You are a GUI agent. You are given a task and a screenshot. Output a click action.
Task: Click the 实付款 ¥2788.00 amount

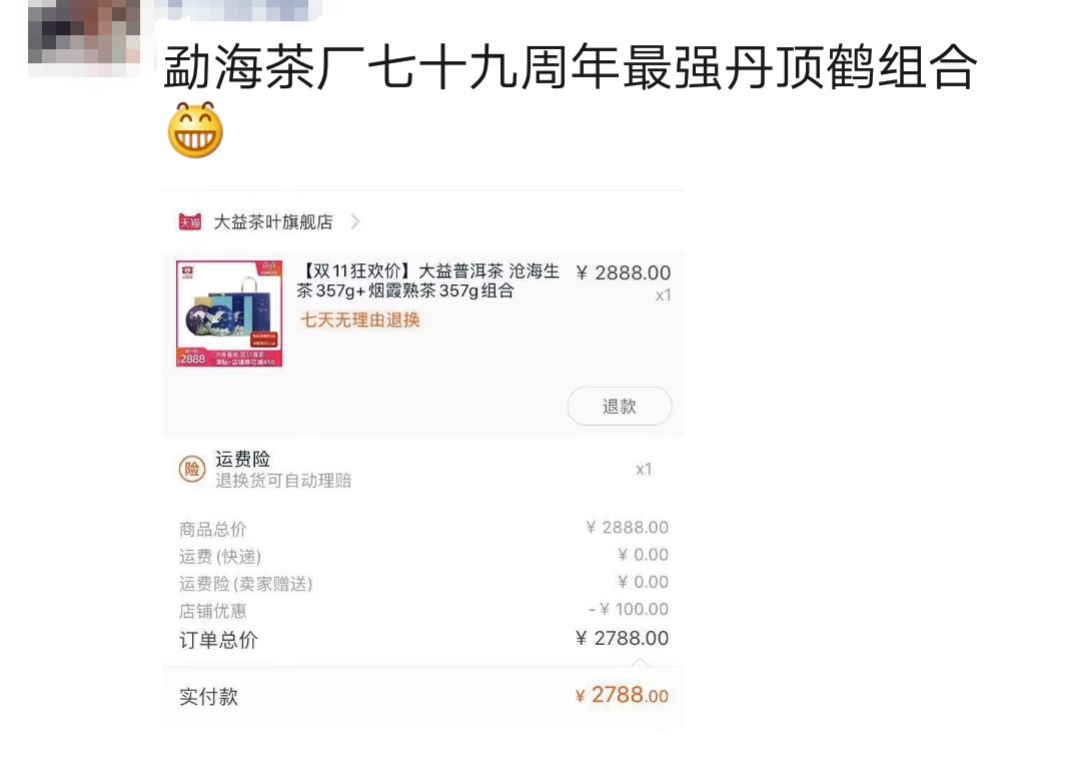(622, 695)
